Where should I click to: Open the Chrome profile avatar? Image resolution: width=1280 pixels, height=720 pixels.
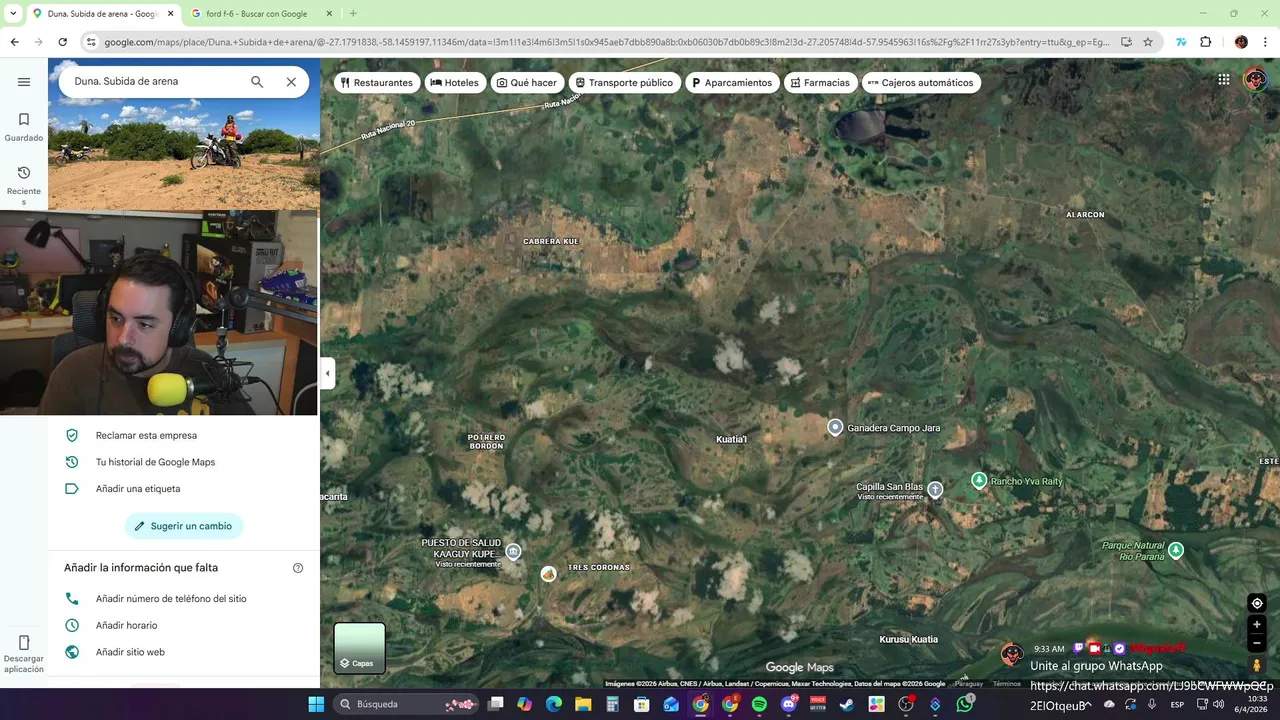pos(1241,42)
